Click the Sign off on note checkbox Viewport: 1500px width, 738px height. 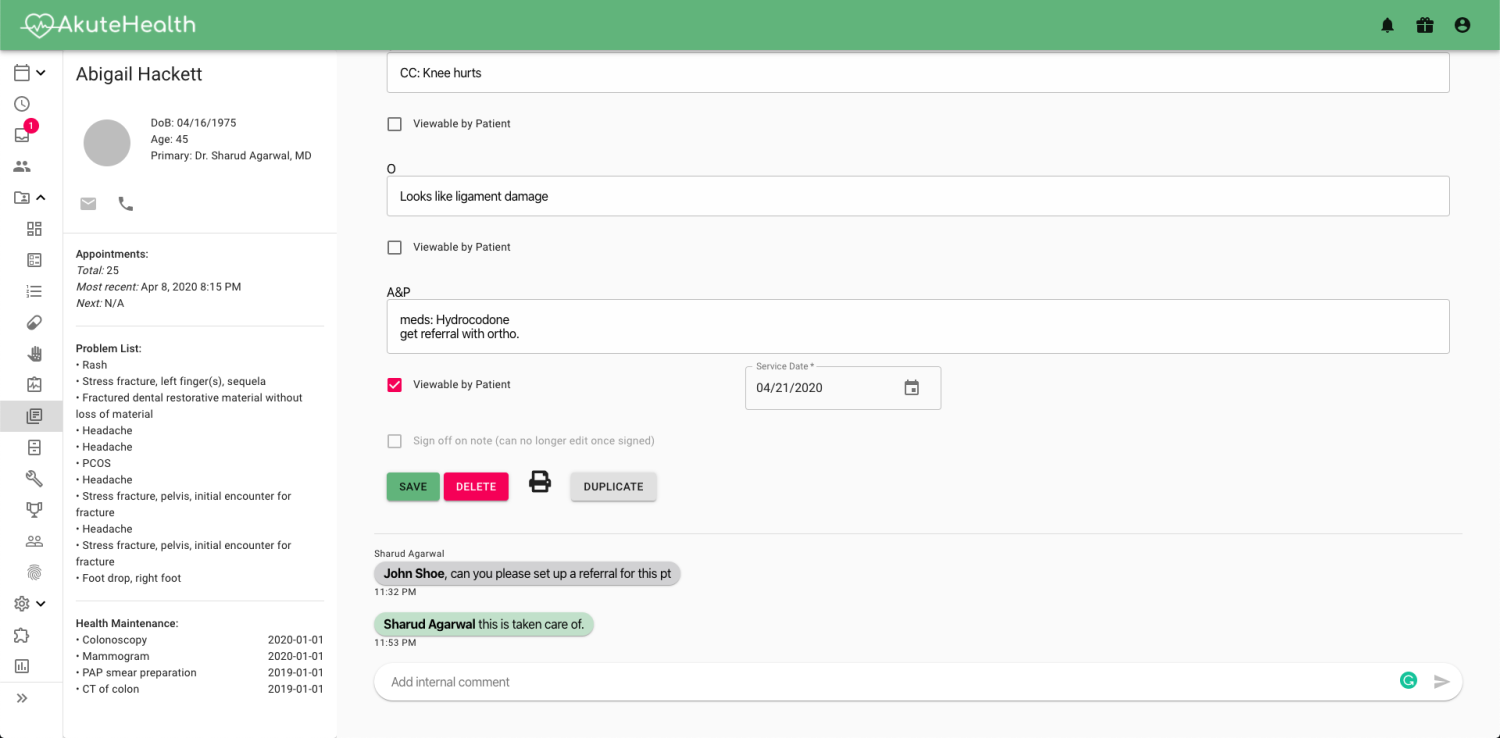pyautogui.click(x=394, y=441)
